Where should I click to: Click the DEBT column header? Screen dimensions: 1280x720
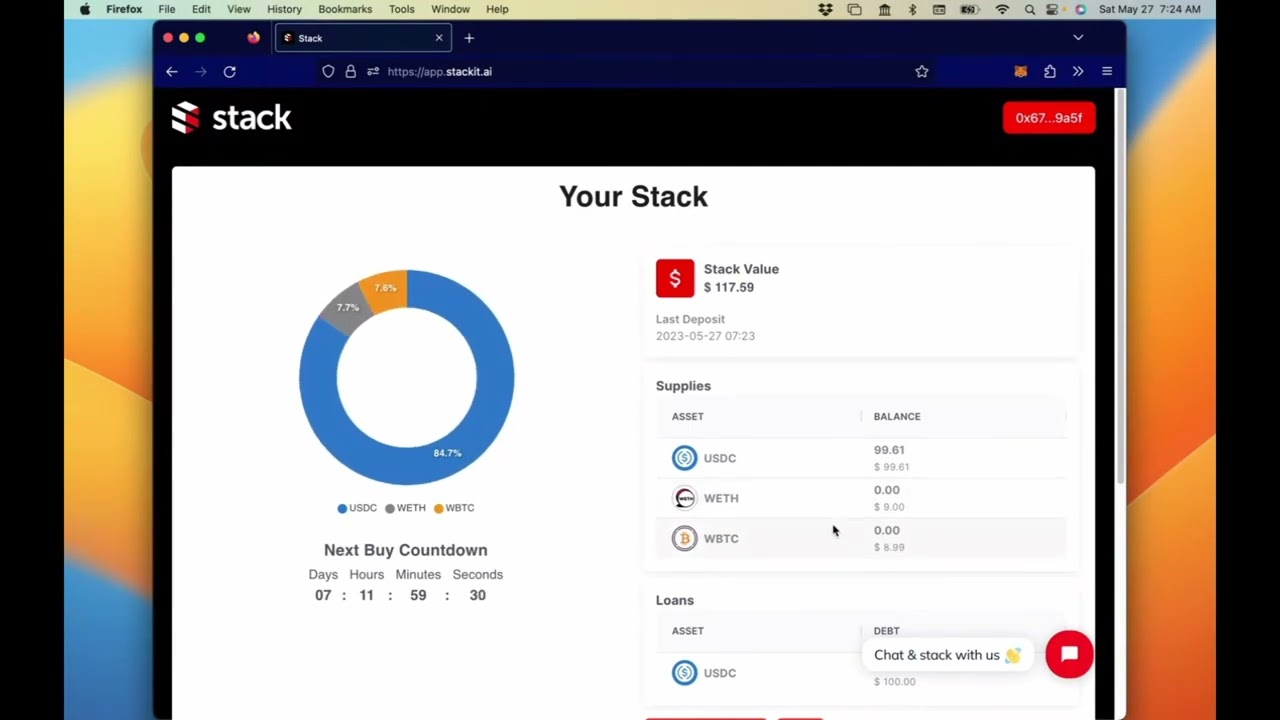887,631
